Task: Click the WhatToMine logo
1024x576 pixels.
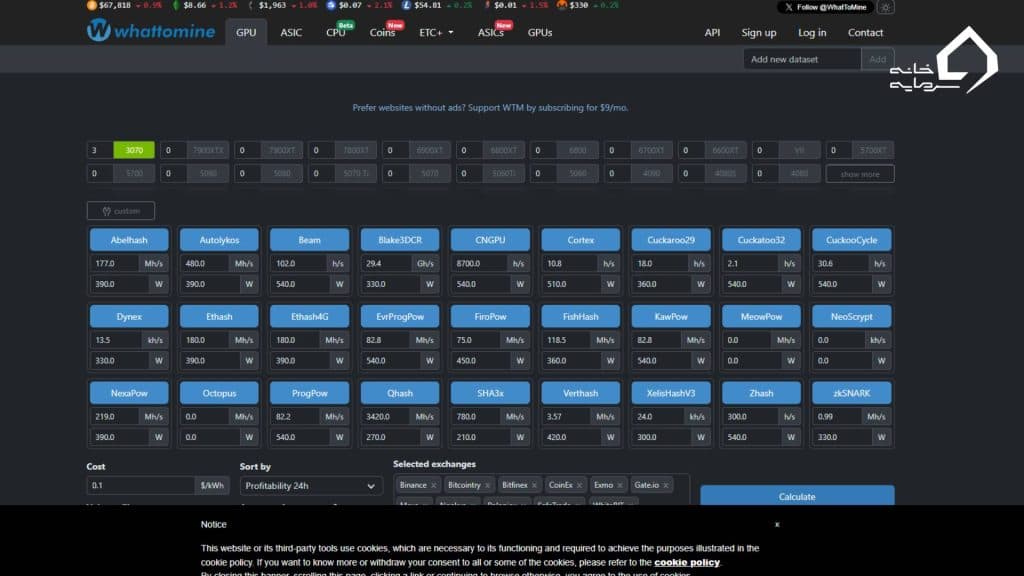Action: coord(151,31)
